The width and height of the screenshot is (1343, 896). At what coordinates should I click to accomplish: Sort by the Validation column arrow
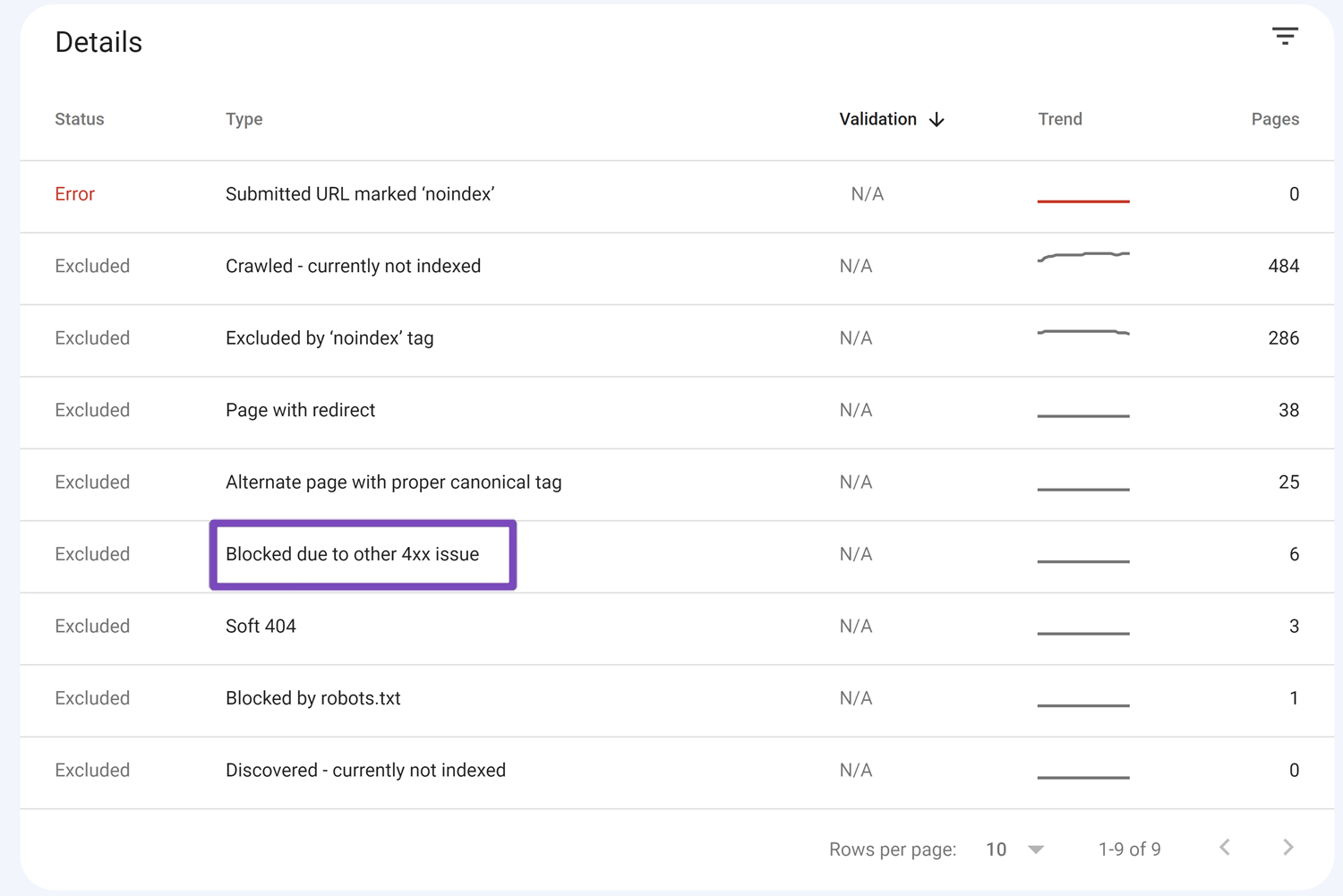click(937, 120)
